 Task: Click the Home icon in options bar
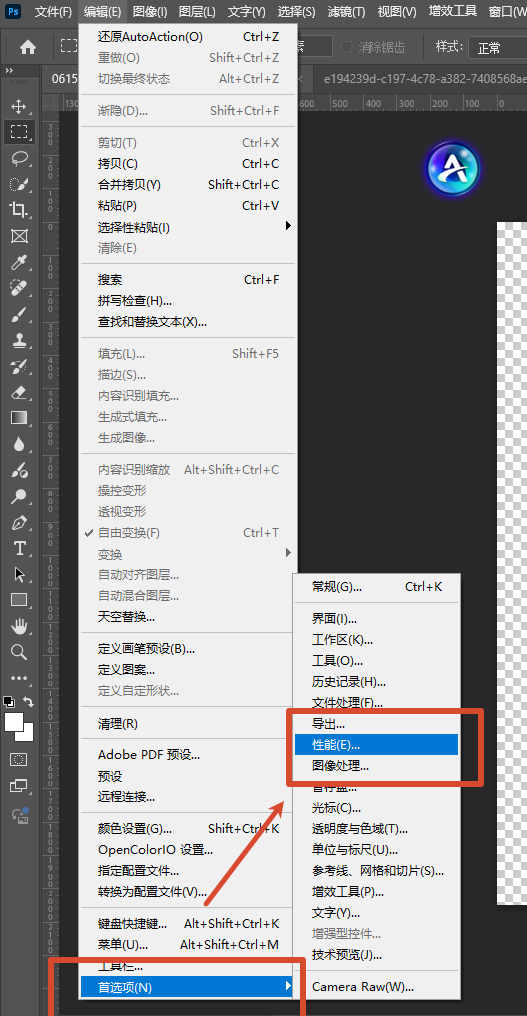(27, 47)
